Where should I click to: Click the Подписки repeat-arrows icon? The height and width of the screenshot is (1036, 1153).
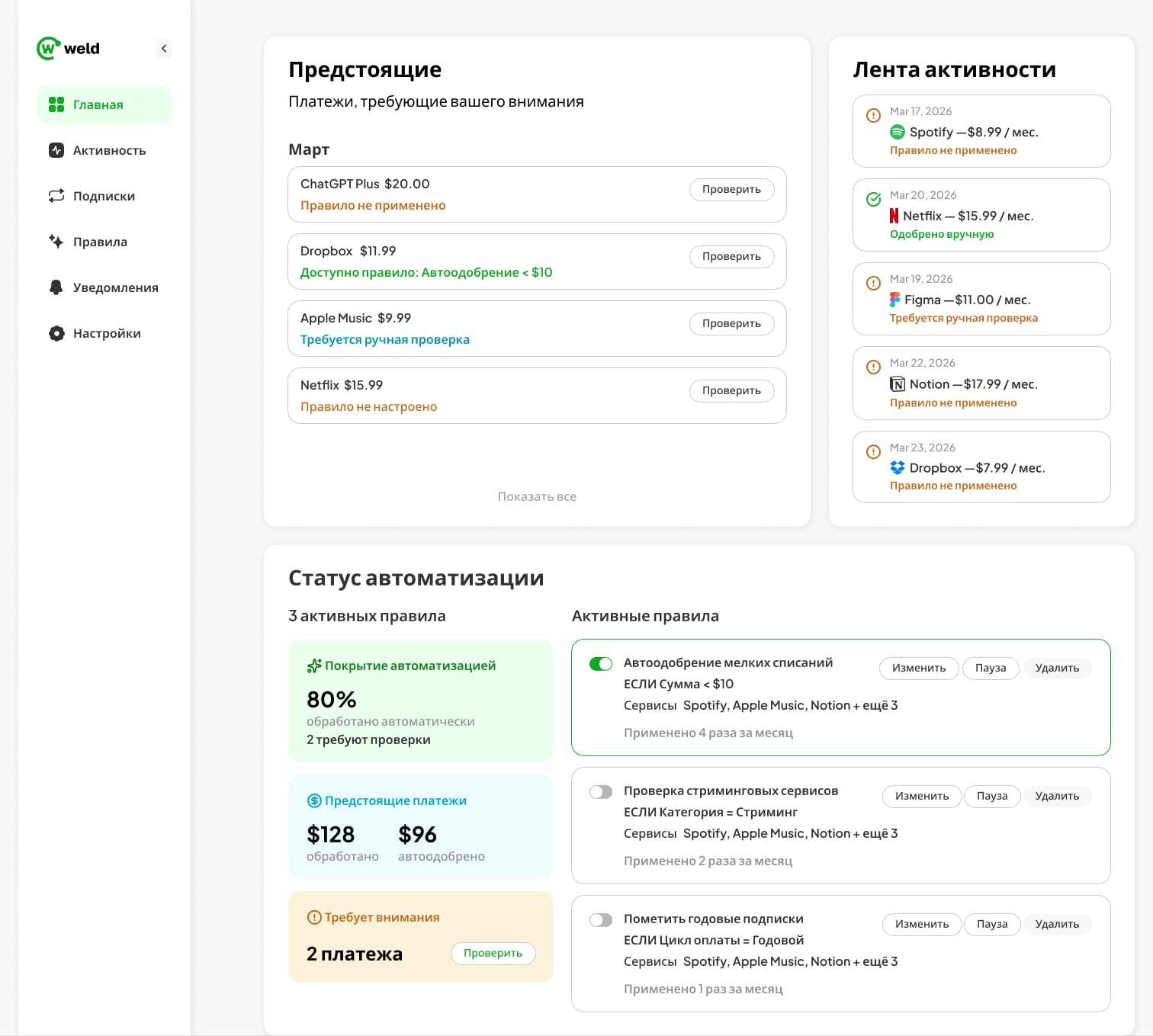pyautogui.click(x=56, y=196)
